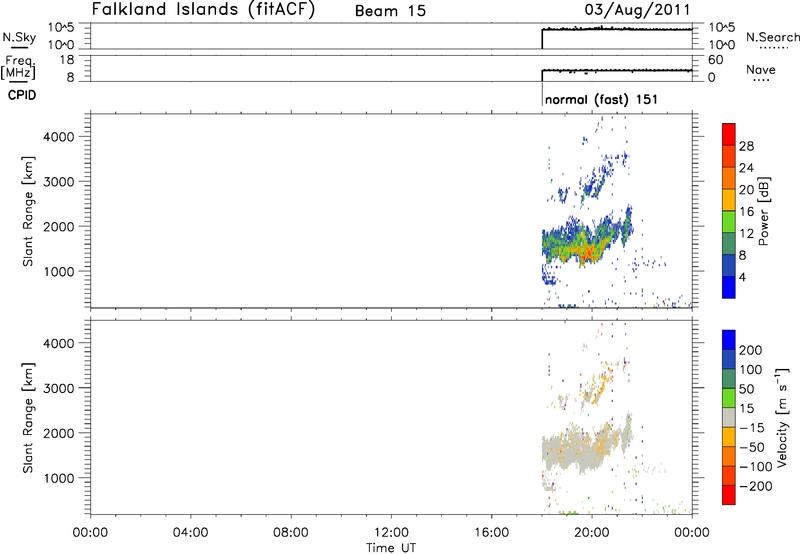Click the '200' label on the Velocity color bar
This screenshot has width=800, height=554.
click(x=751, y=350)
